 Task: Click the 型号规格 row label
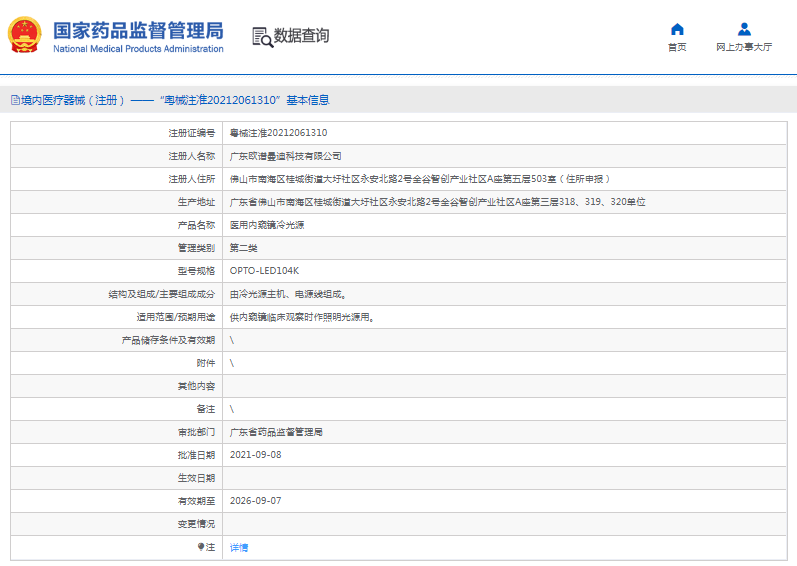pyautogui.click(x=196, y=271)
